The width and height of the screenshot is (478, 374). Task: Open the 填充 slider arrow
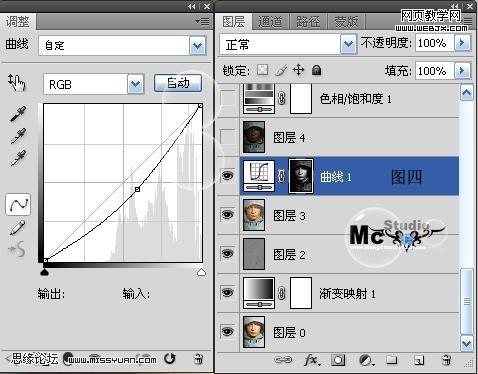(463, 71)
